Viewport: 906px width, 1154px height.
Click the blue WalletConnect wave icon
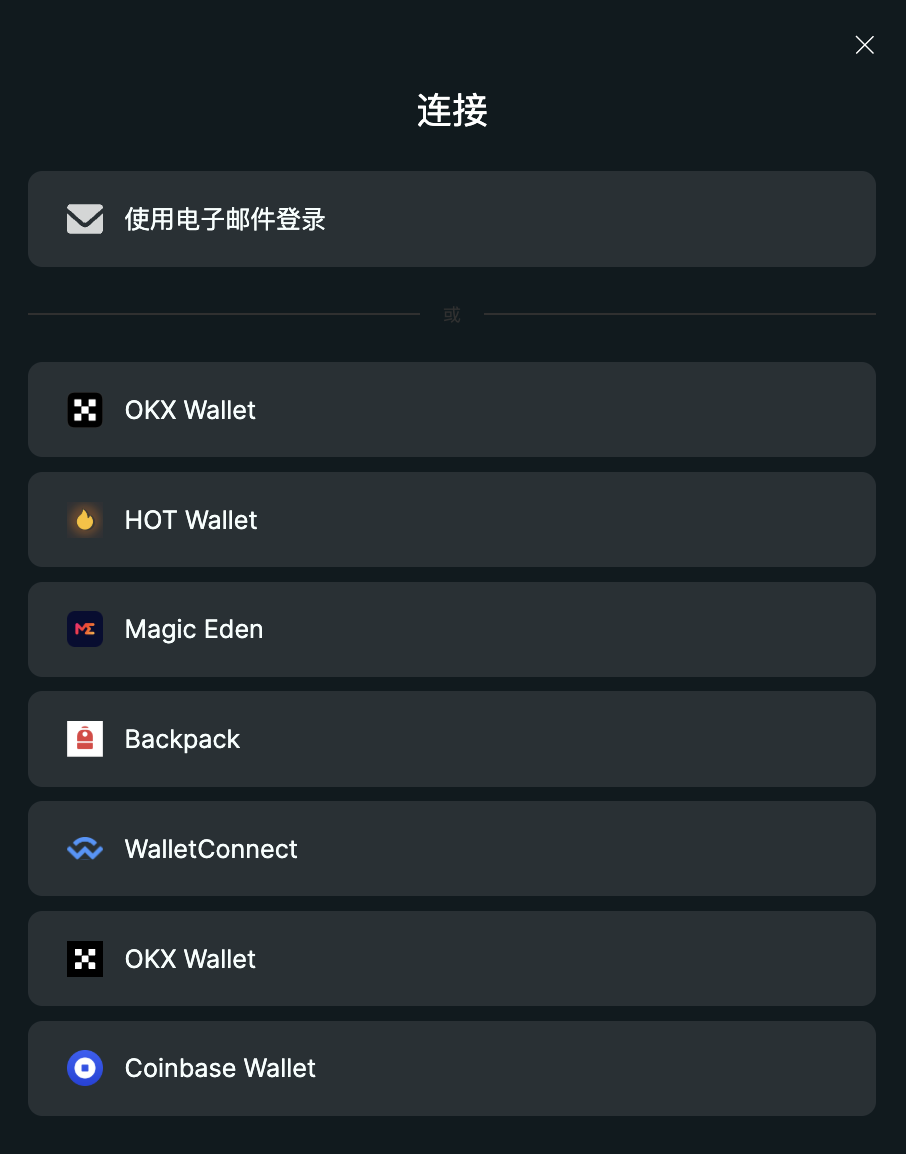85,849
